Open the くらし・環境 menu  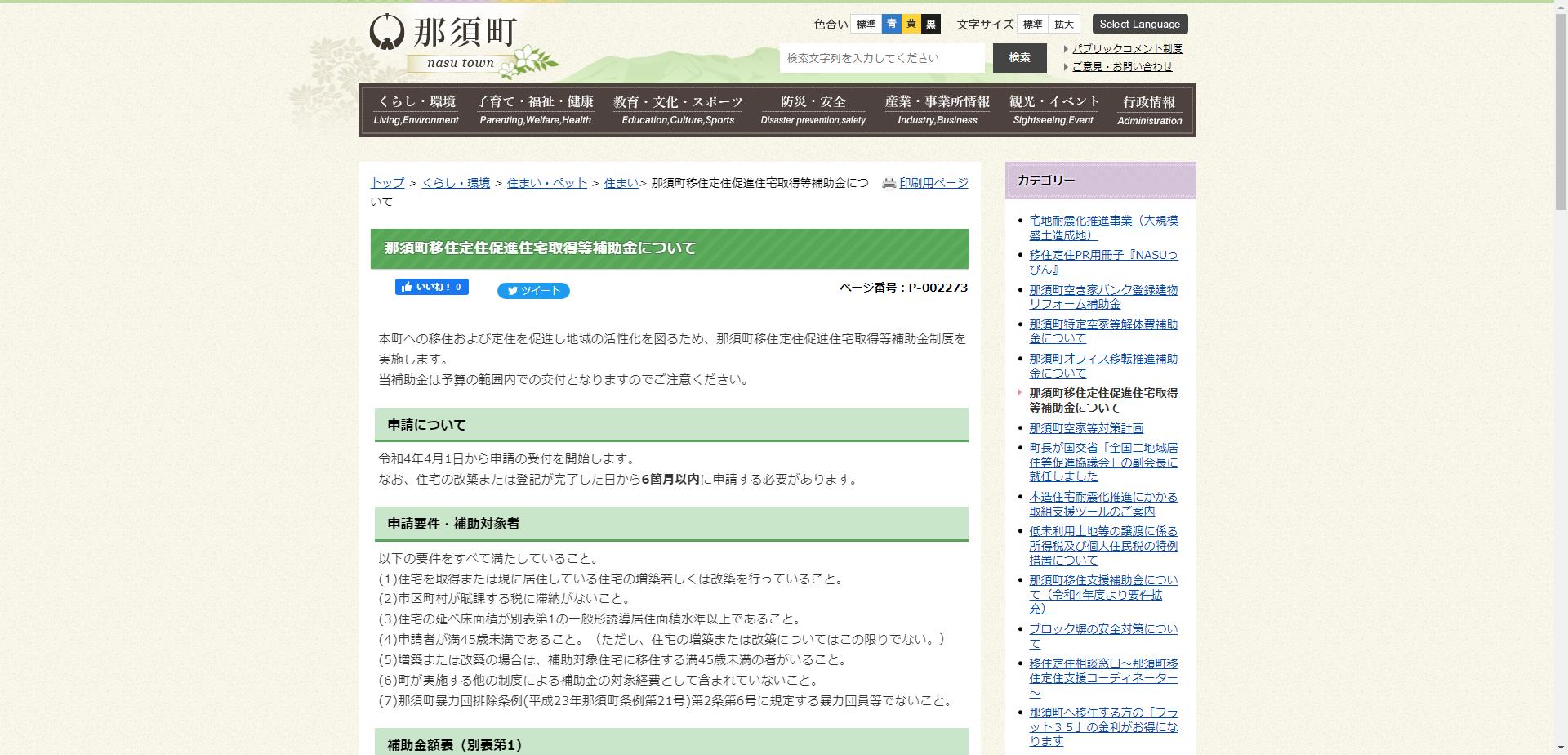[416, 110]
